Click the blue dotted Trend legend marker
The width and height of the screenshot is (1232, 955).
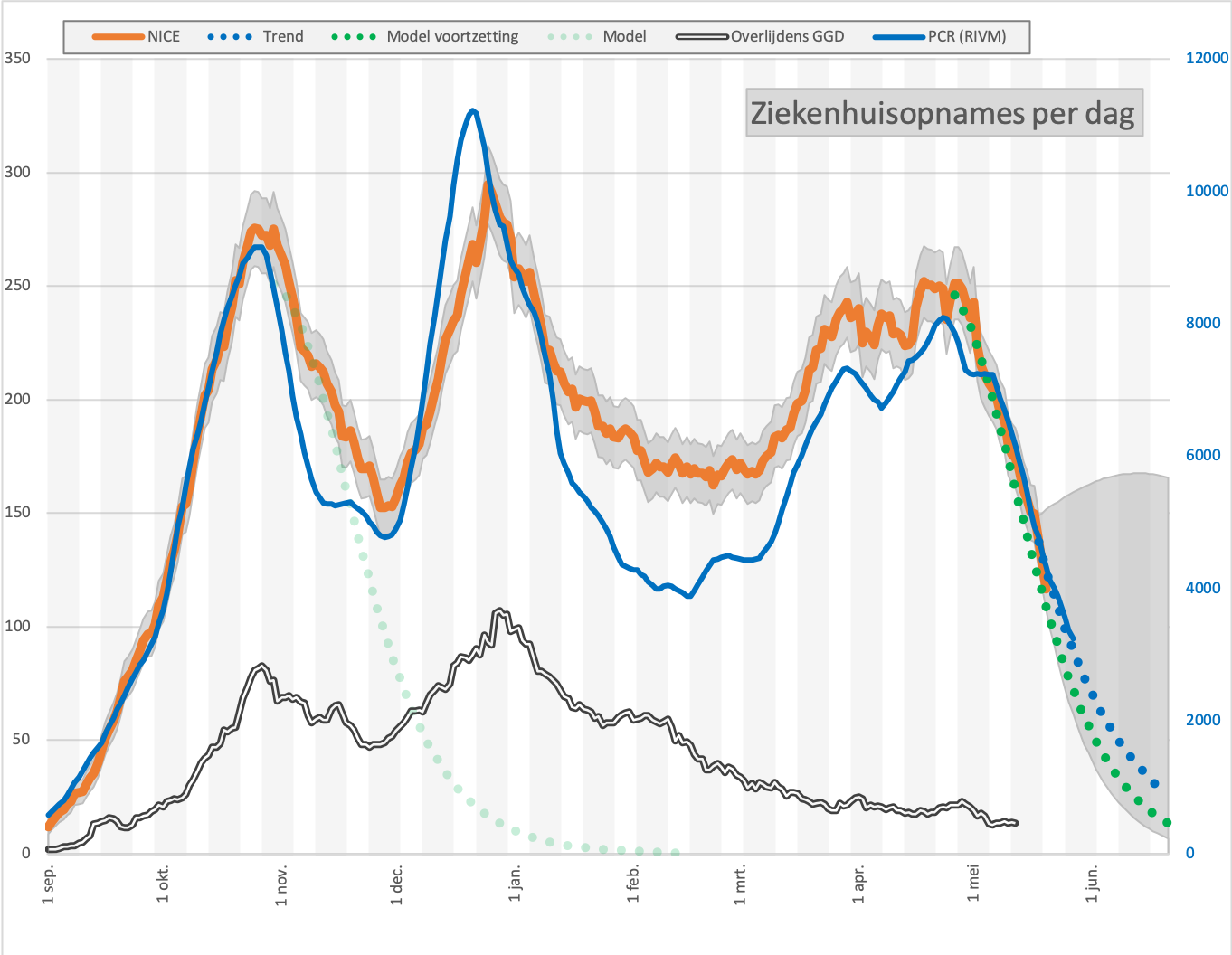click(230, 37)
